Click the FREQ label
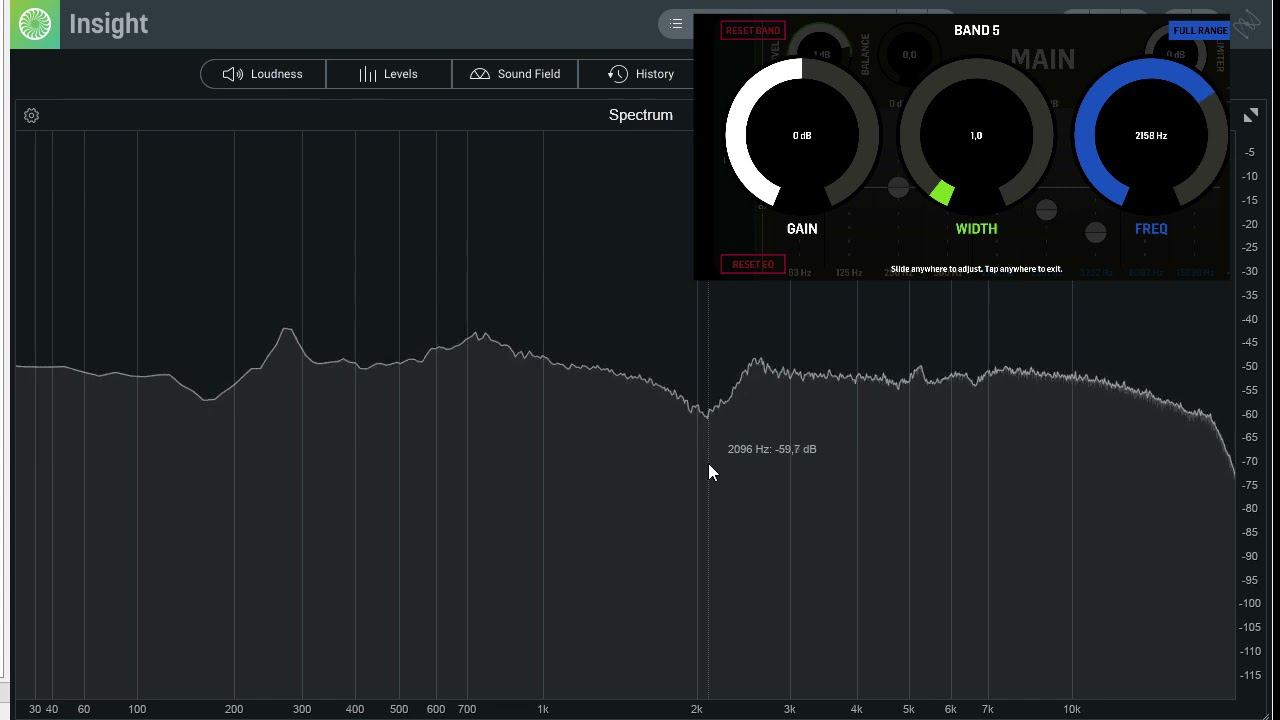 [x=1151, y=229]
